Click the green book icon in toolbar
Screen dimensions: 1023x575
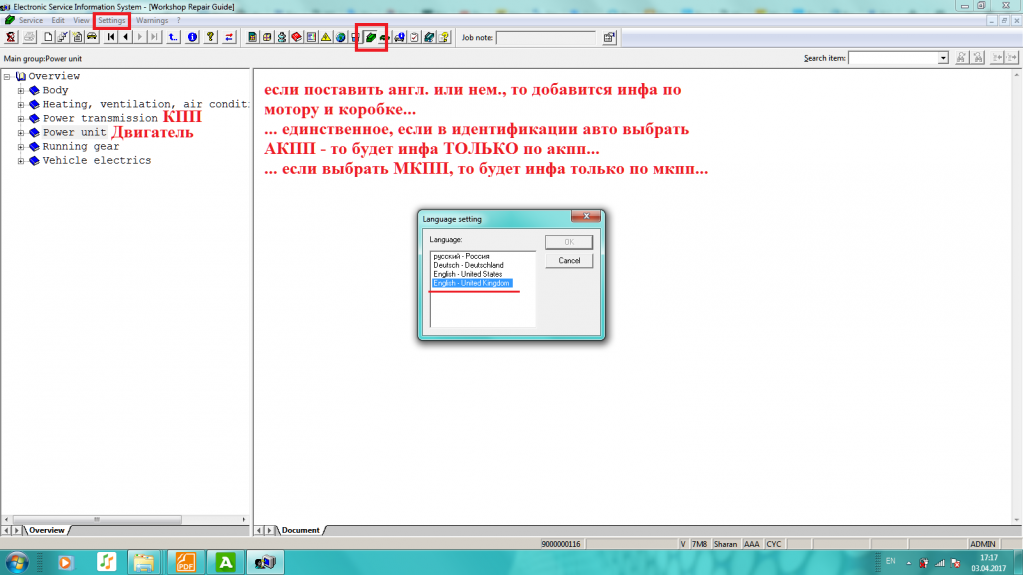pos(370,38)
